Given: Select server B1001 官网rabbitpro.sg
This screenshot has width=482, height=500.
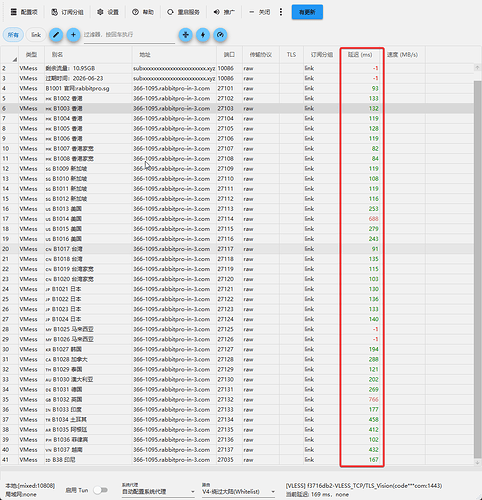Looking at the screenshot, I should (237, 88).
